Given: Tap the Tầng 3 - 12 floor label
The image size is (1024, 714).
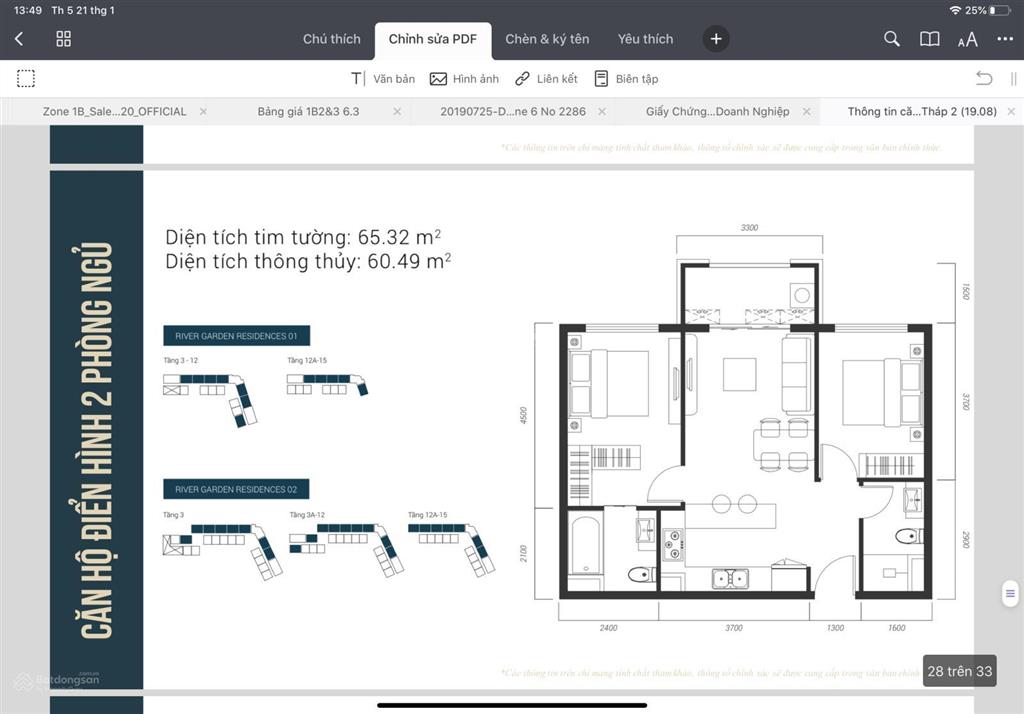Looking at the screenshot, I should point(181,360).
